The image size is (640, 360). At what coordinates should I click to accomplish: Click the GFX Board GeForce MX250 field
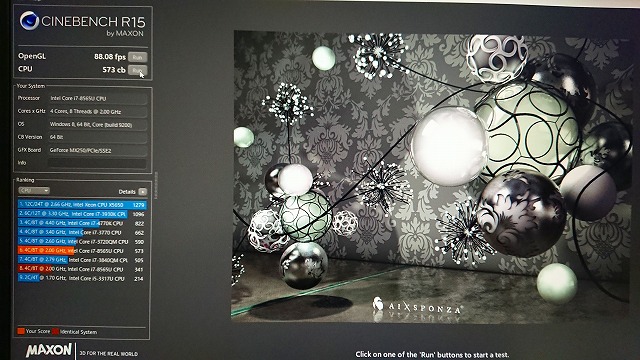(x=97, y=150)
